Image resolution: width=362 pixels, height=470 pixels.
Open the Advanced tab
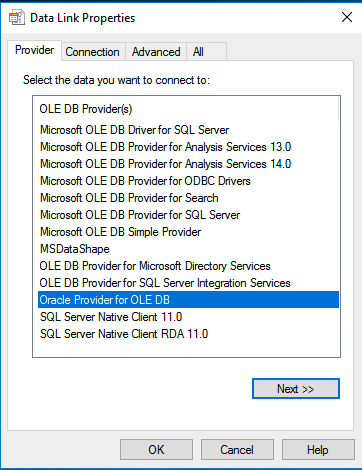click(156, 52)
